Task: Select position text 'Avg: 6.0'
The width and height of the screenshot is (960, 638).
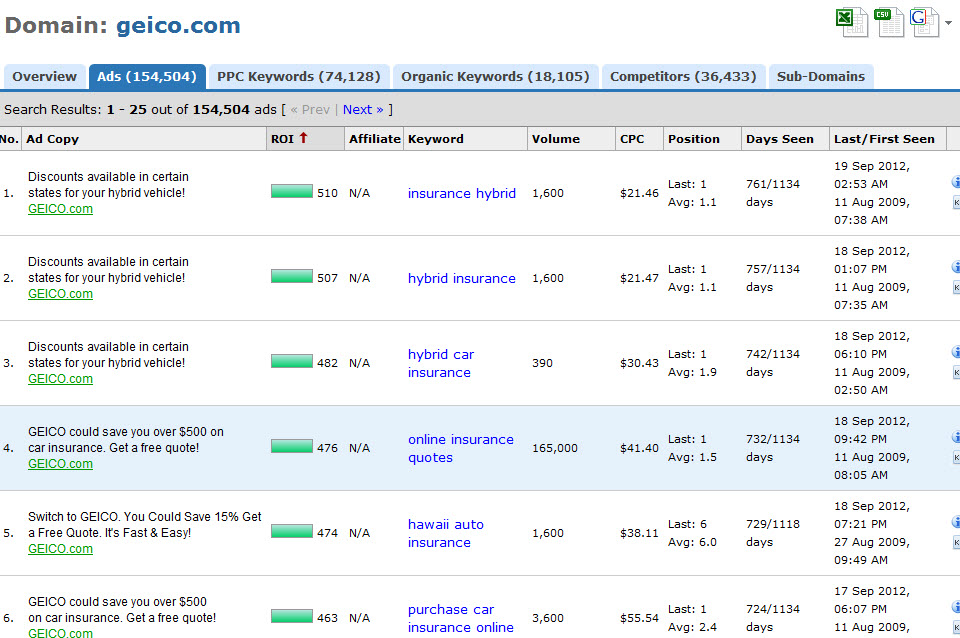Action: [692, 542]
